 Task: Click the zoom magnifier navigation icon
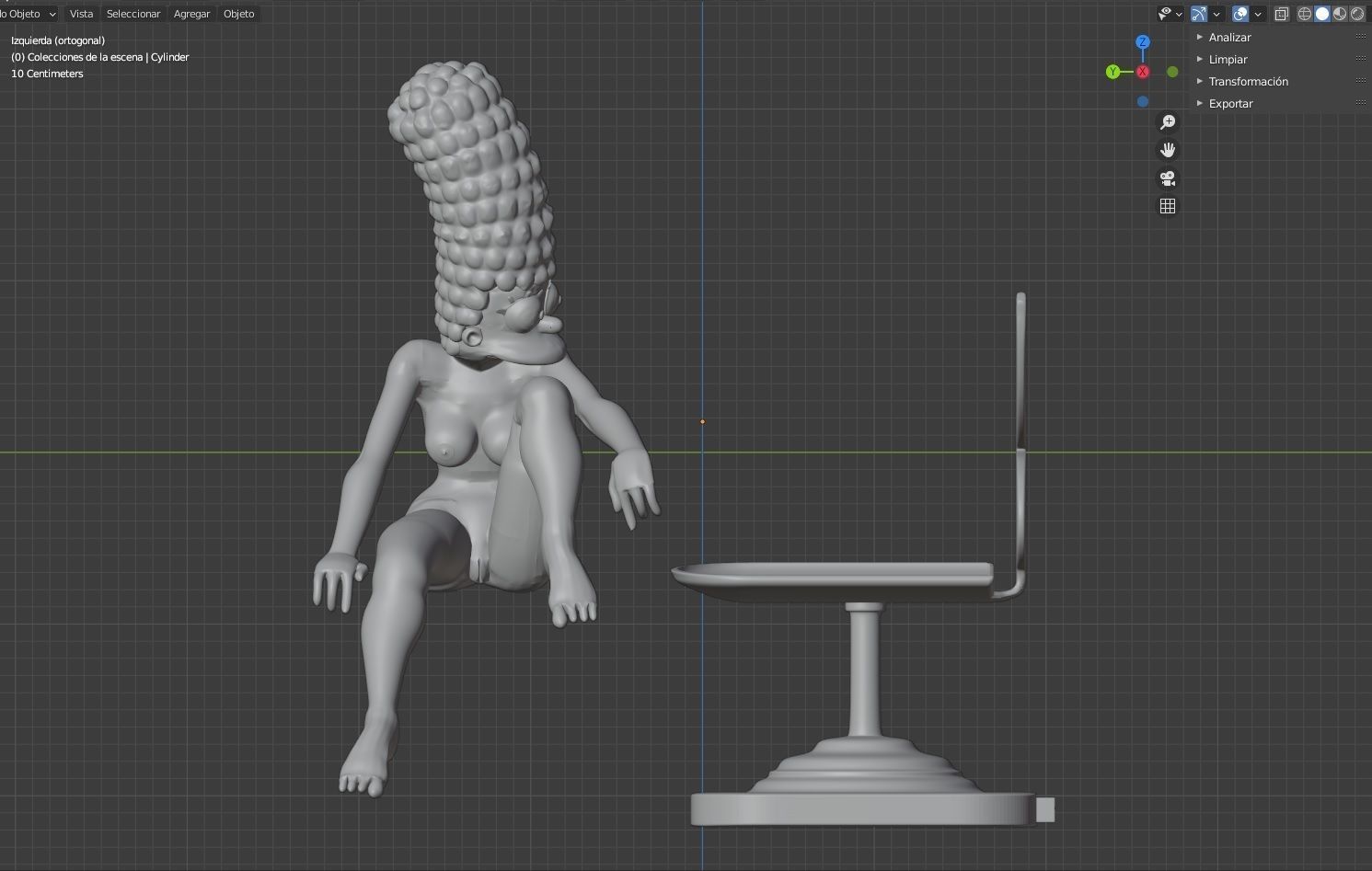1168,122
